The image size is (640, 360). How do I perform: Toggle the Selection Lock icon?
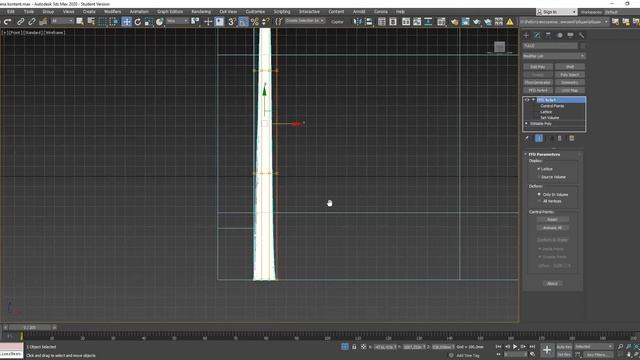click(x=354, y=347)
